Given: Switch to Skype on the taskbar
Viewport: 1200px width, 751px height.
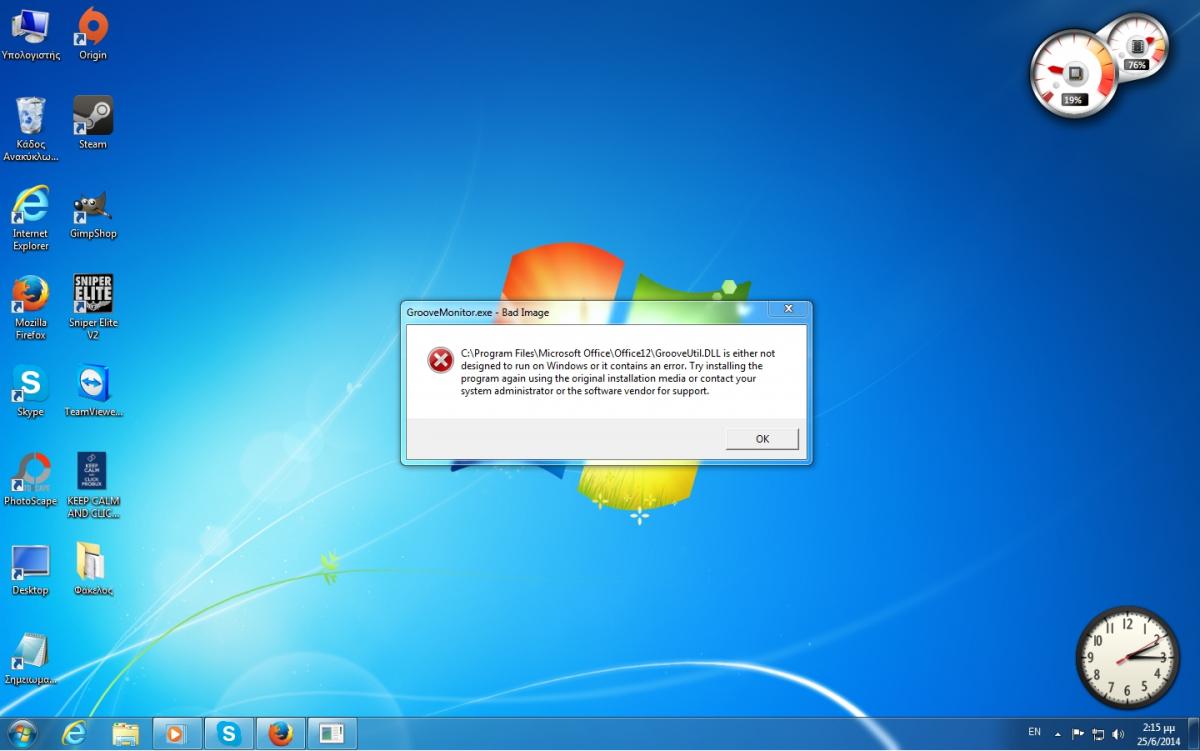Looking at the screenshot, I should (229, 734).
